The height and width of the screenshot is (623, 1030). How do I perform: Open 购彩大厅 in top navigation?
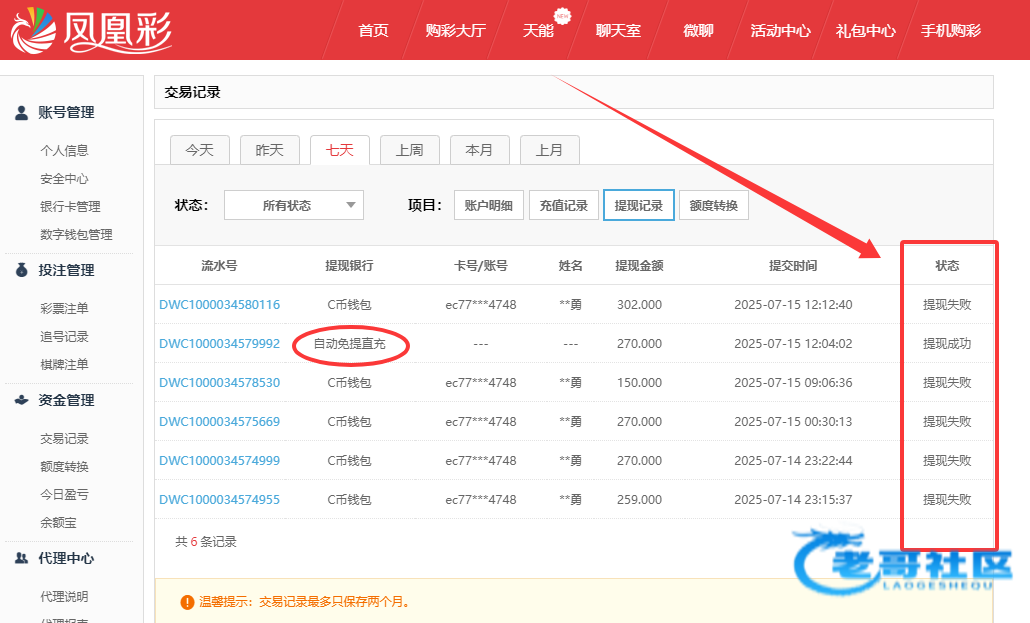(455, 30)
